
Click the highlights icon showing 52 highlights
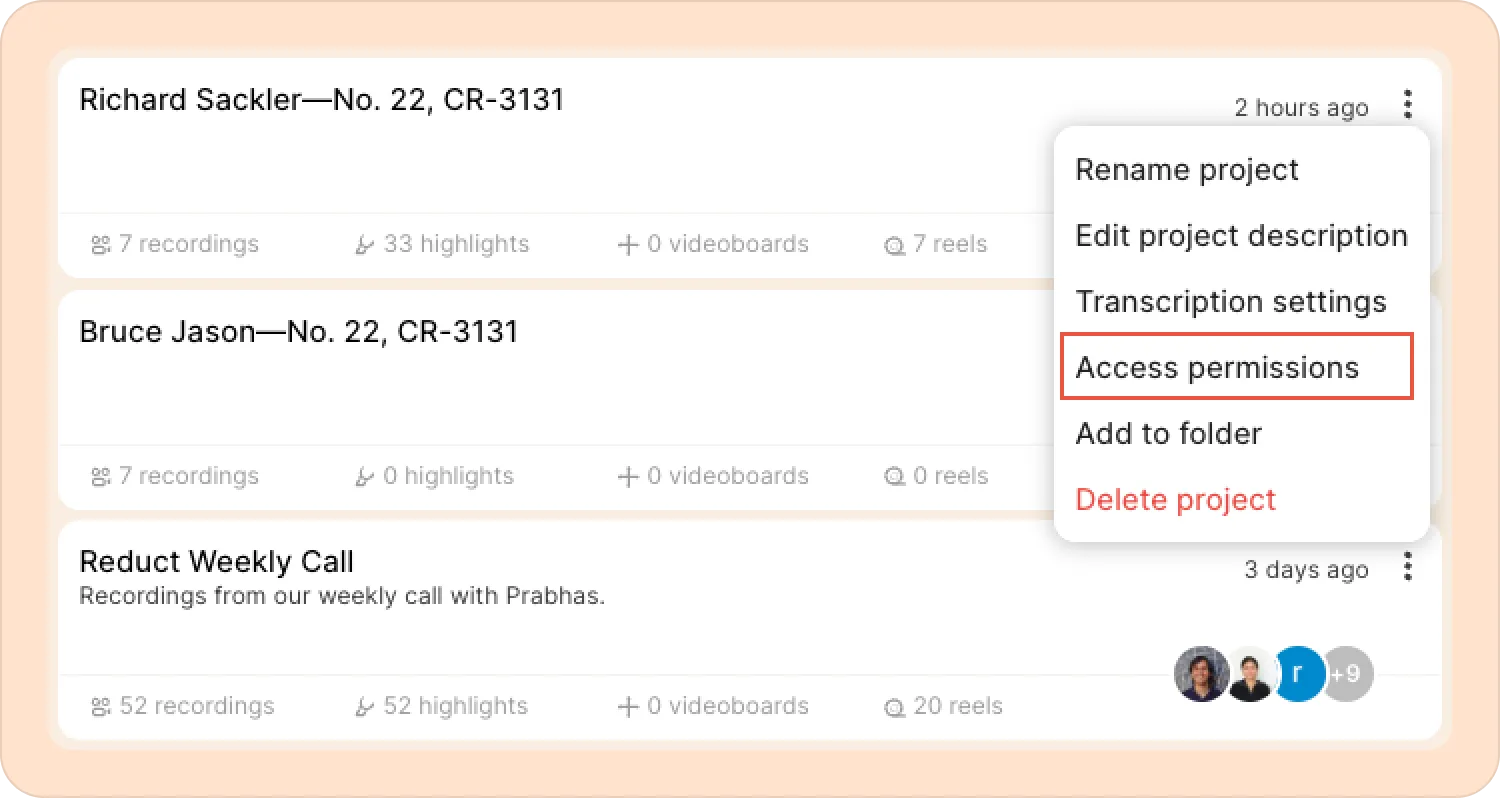[365, 707]
